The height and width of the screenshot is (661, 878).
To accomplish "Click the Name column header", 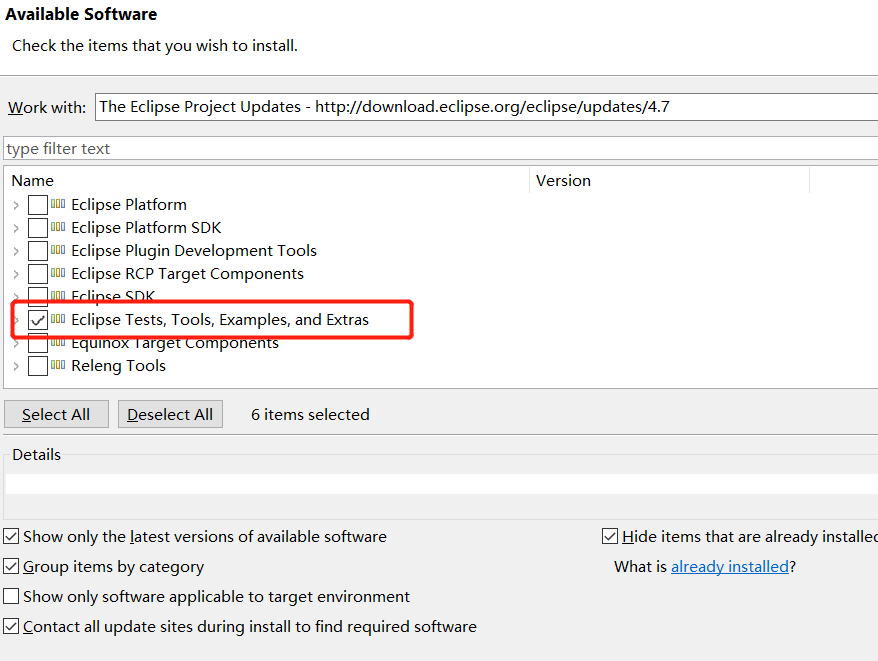I will [x=267, y=180].
